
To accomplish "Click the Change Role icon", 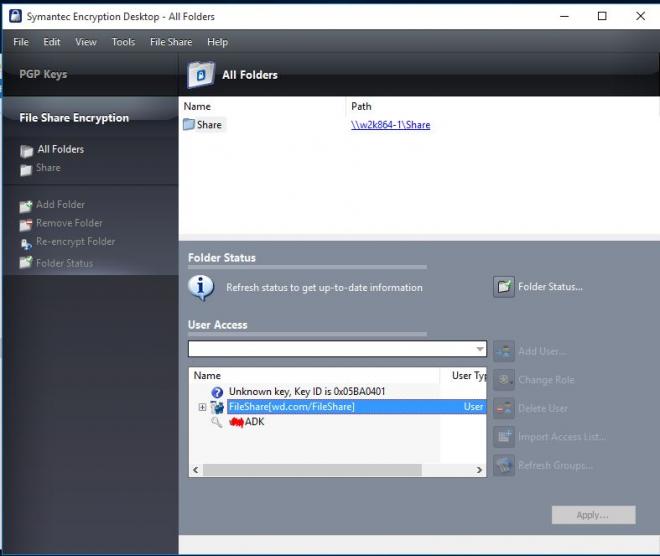I will (504, 380).
